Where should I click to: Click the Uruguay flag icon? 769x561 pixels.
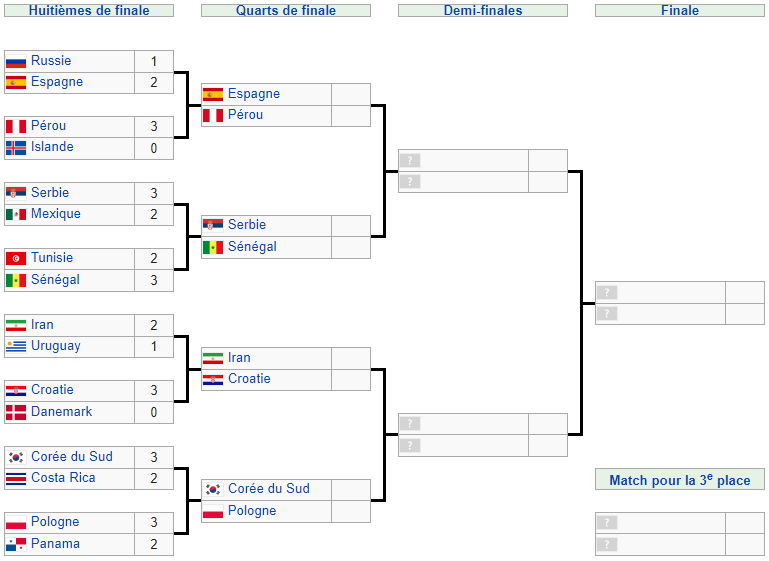(x=16, y=346)
